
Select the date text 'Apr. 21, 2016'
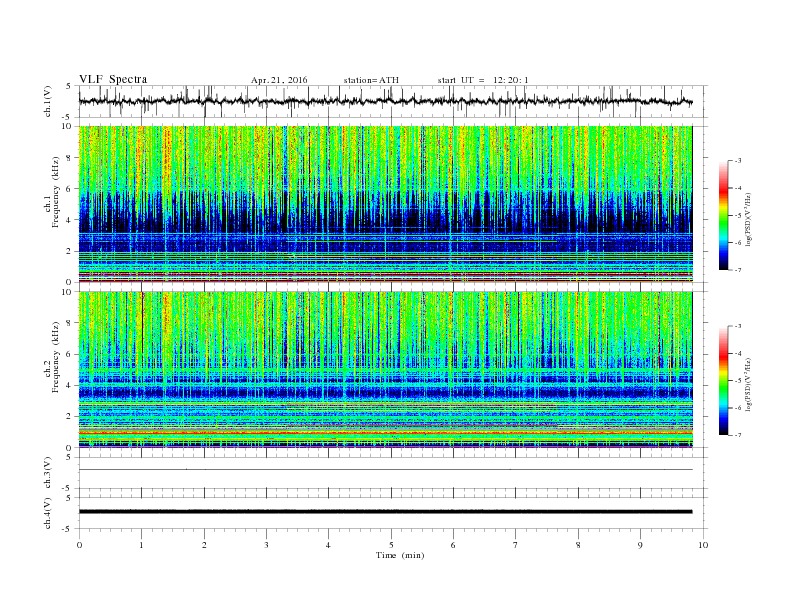[279, 80]
